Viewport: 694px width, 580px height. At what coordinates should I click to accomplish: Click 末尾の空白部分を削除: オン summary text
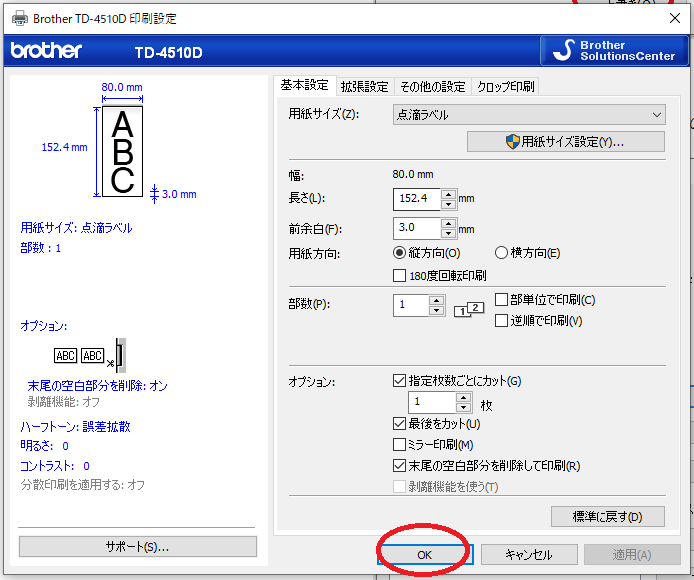pos(97,386)
